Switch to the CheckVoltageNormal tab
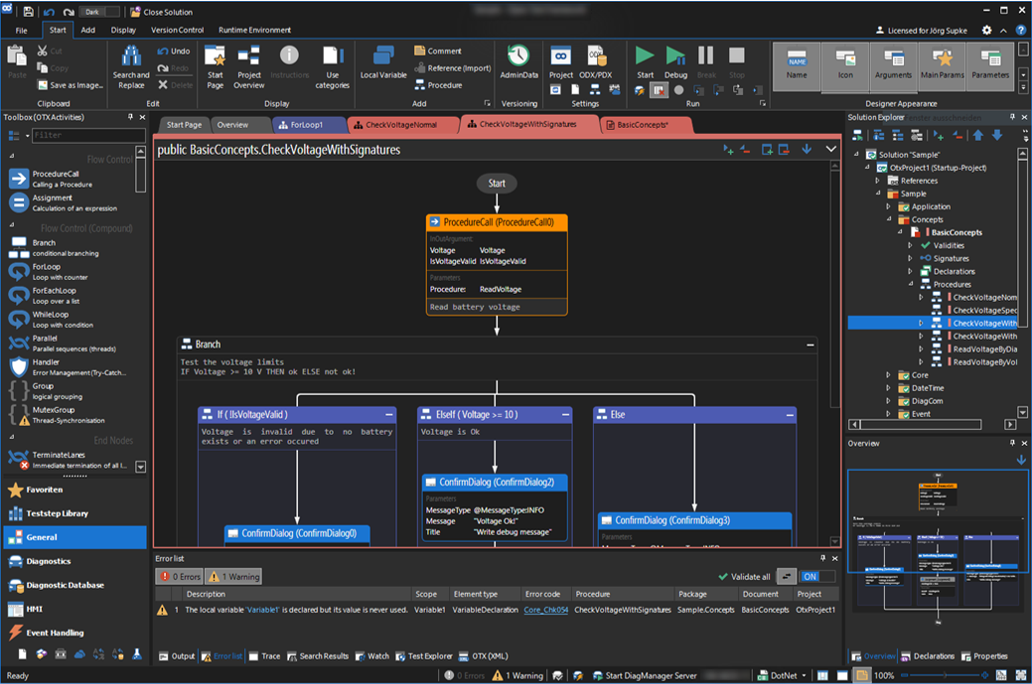This screenshot has height=684, width=1032. click(x=403, y=125)
